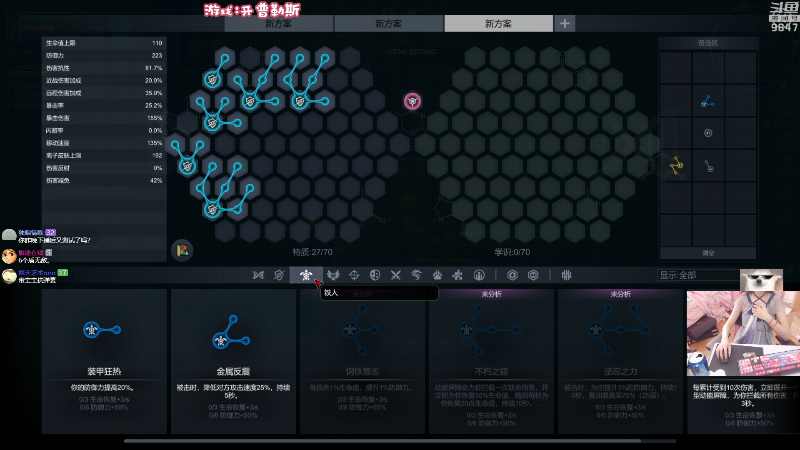Select the second hexagon filter icon
The width and height of the screenshot is (800, 450).
click(x=533, y=275)
